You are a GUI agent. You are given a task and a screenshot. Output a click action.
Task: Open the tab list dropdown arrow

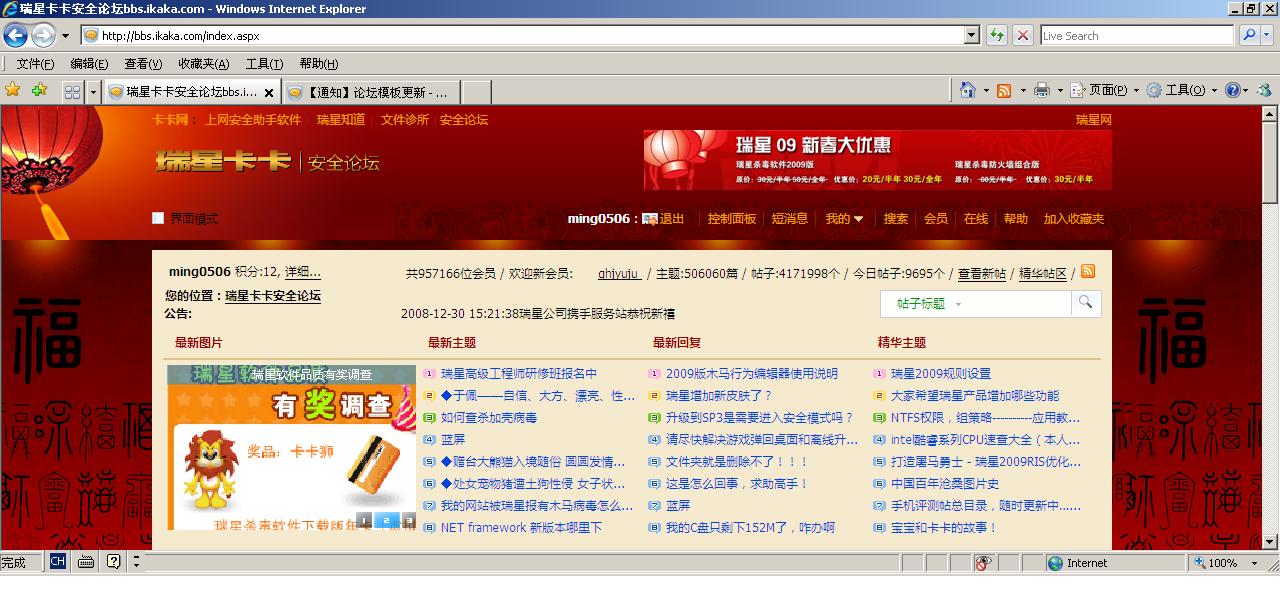click(93, 92)
